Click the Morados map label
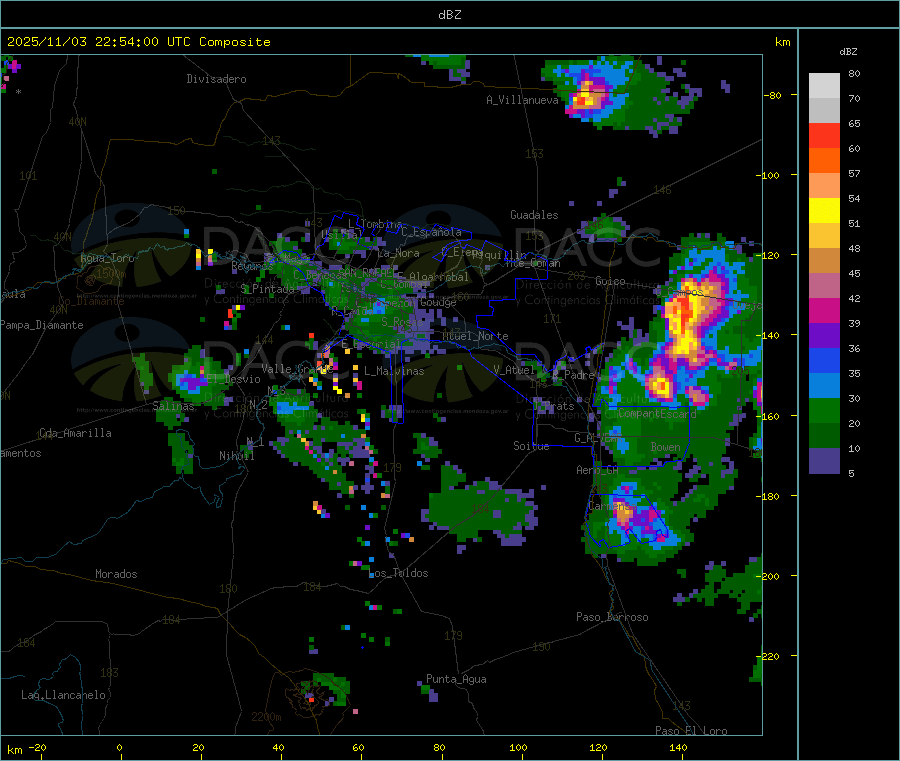900x761 pixels. coord(116,574)
